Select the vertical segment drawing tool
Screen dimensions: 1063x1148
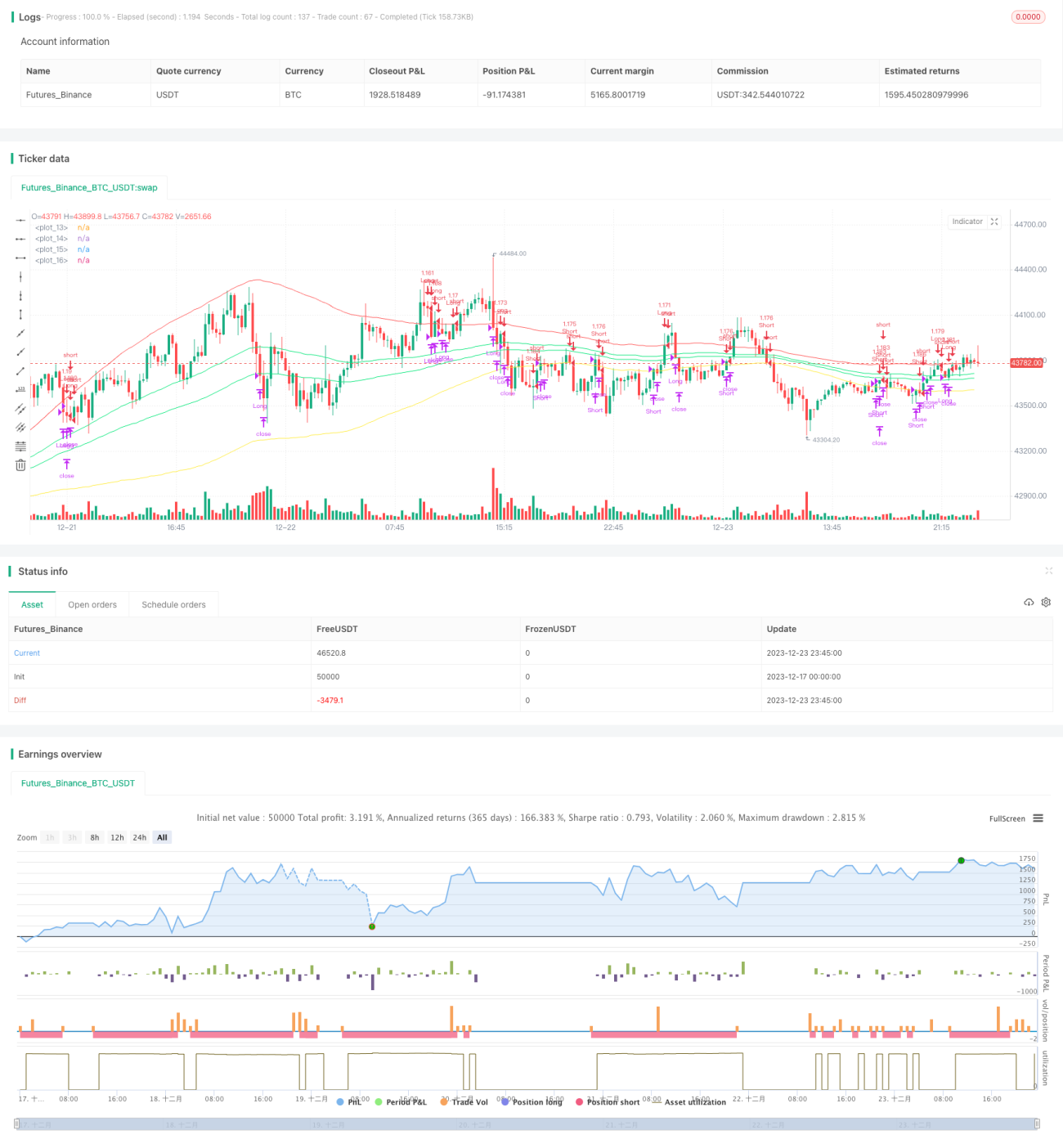coord(20,314)
